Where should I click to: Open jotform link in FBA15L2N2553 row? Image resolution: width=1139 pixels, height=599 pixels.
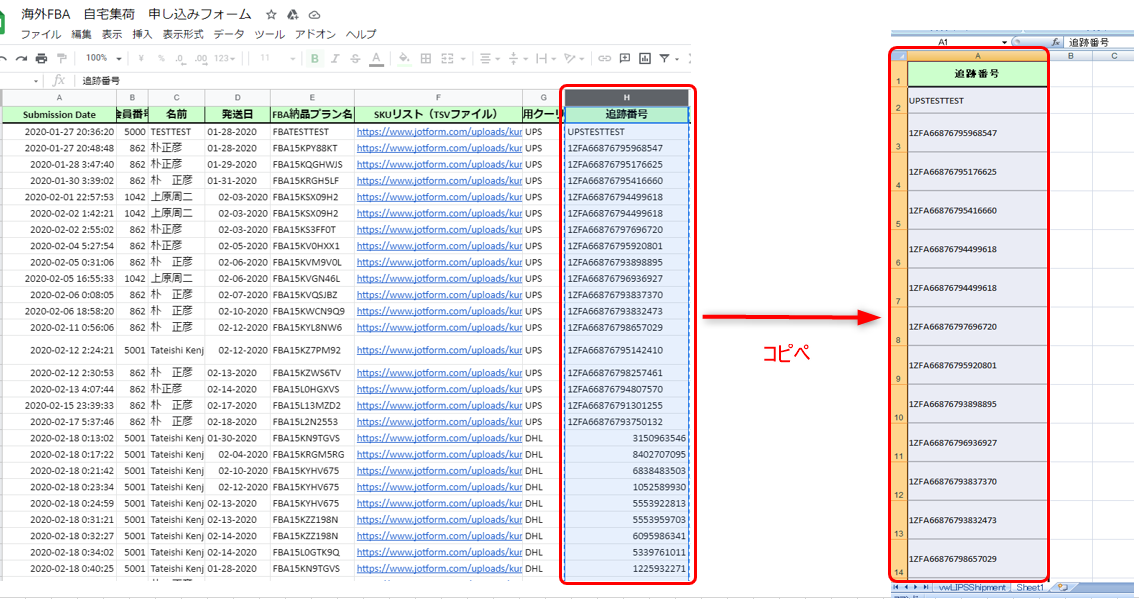pos(439,422)
